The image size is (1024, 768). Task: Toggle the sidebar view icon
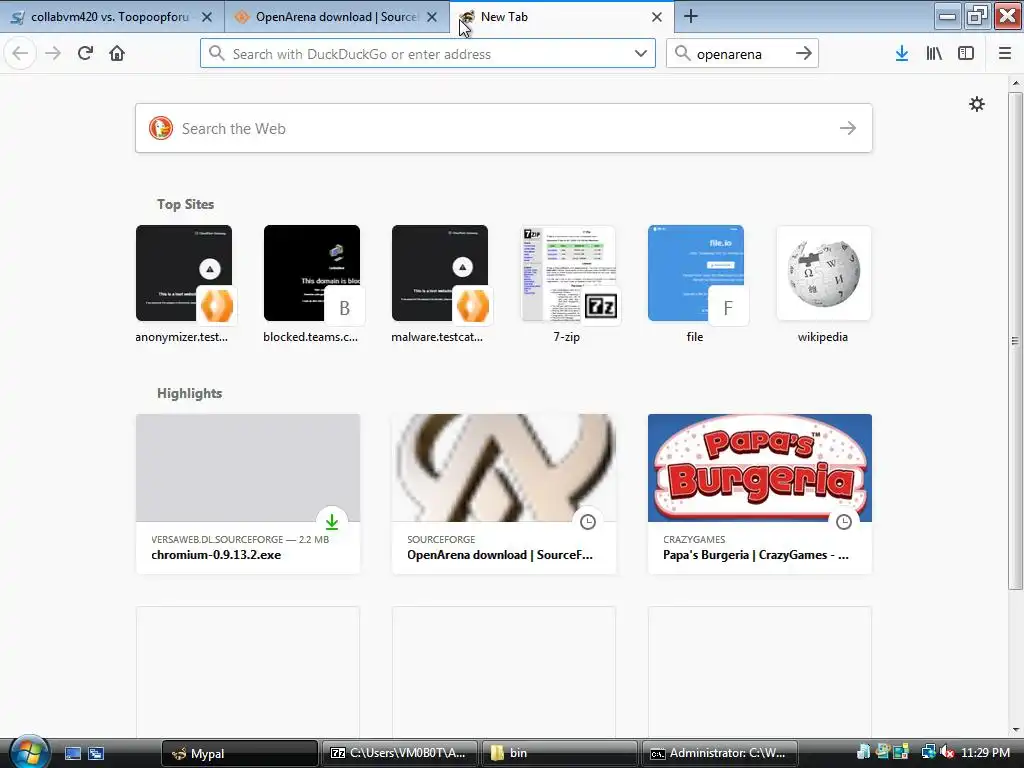click(966, 54)
